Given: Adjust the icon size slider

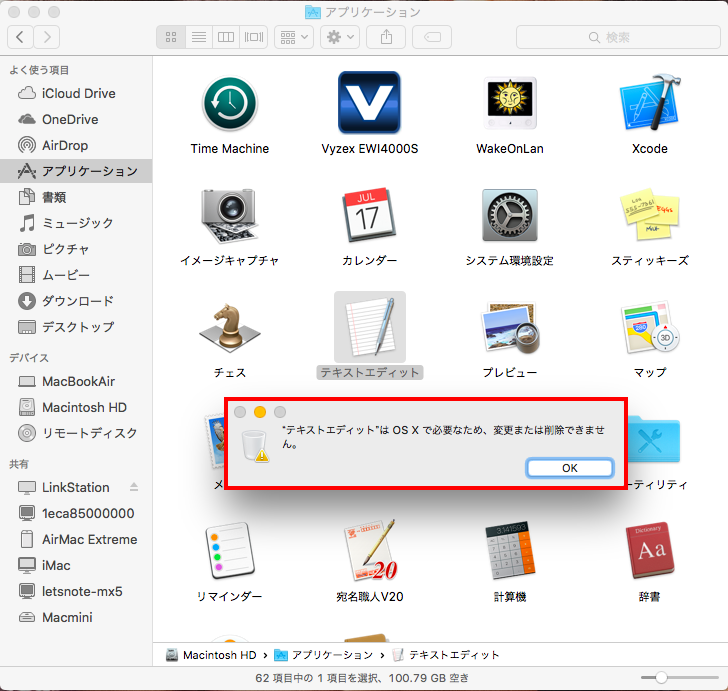Looking at the screenshot, I should 661,678.
